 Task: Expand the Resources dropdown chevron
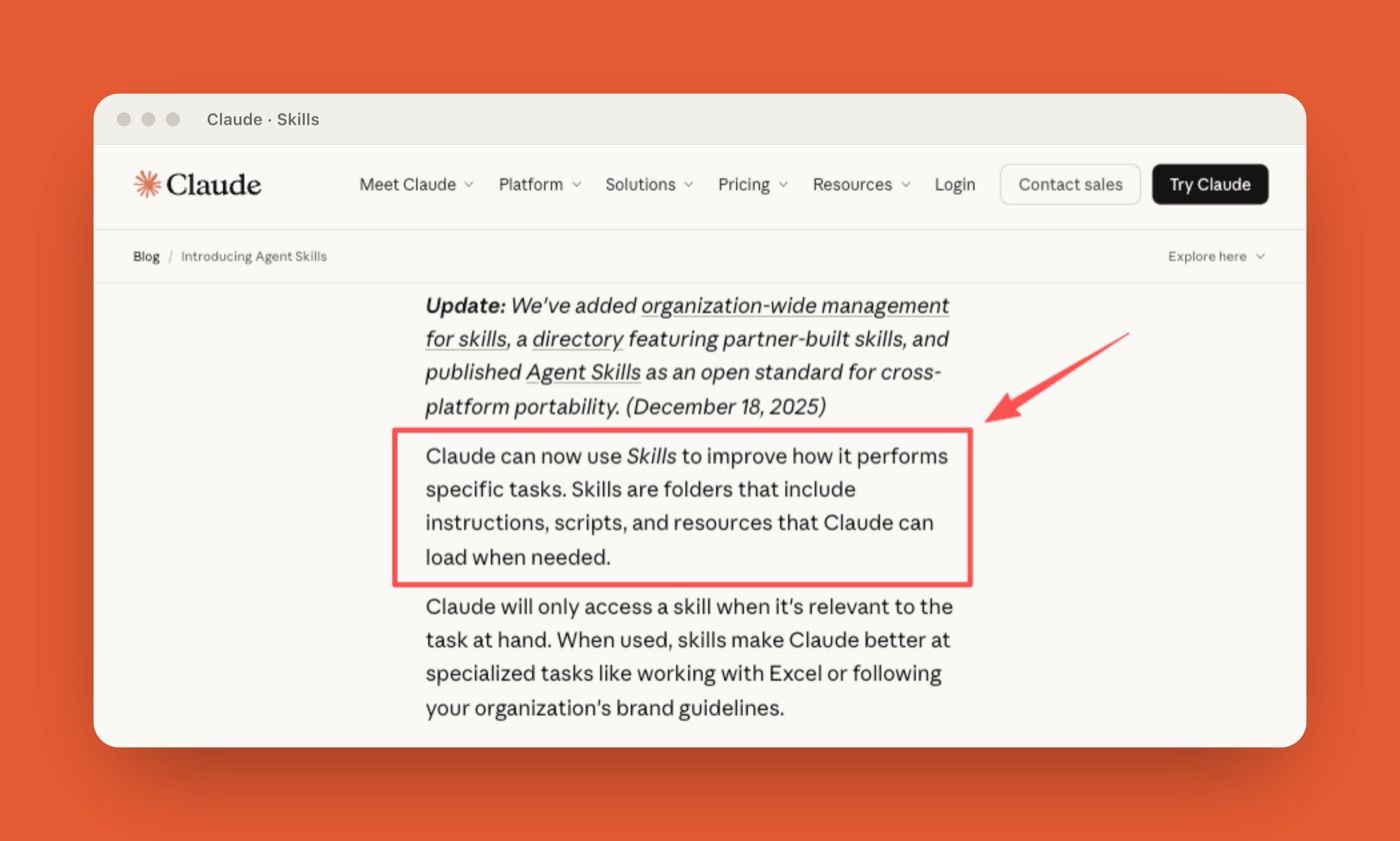point(905,185)
